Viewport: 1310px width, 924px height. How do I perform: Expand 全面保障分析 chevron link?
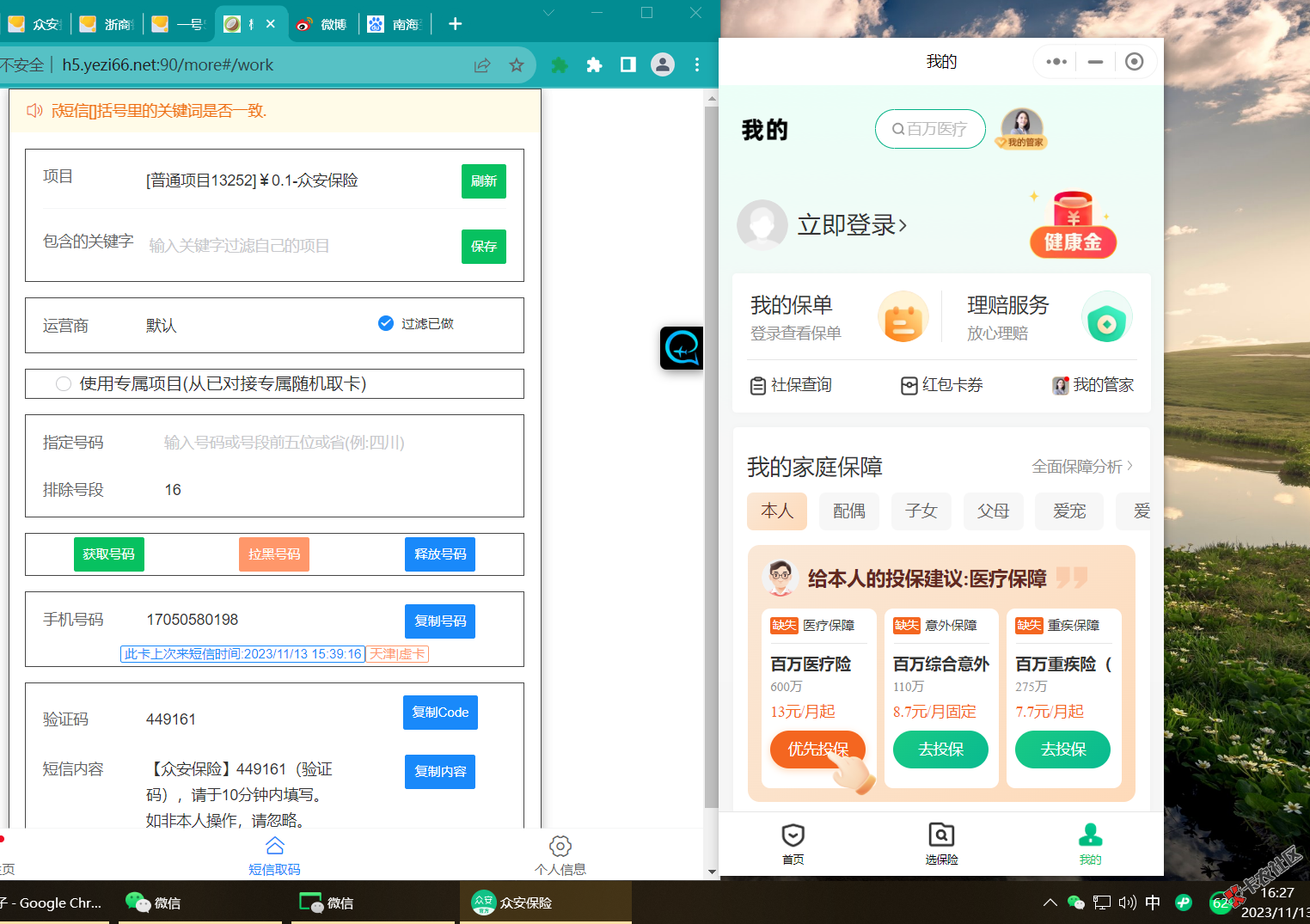[x=1083, y=466]
